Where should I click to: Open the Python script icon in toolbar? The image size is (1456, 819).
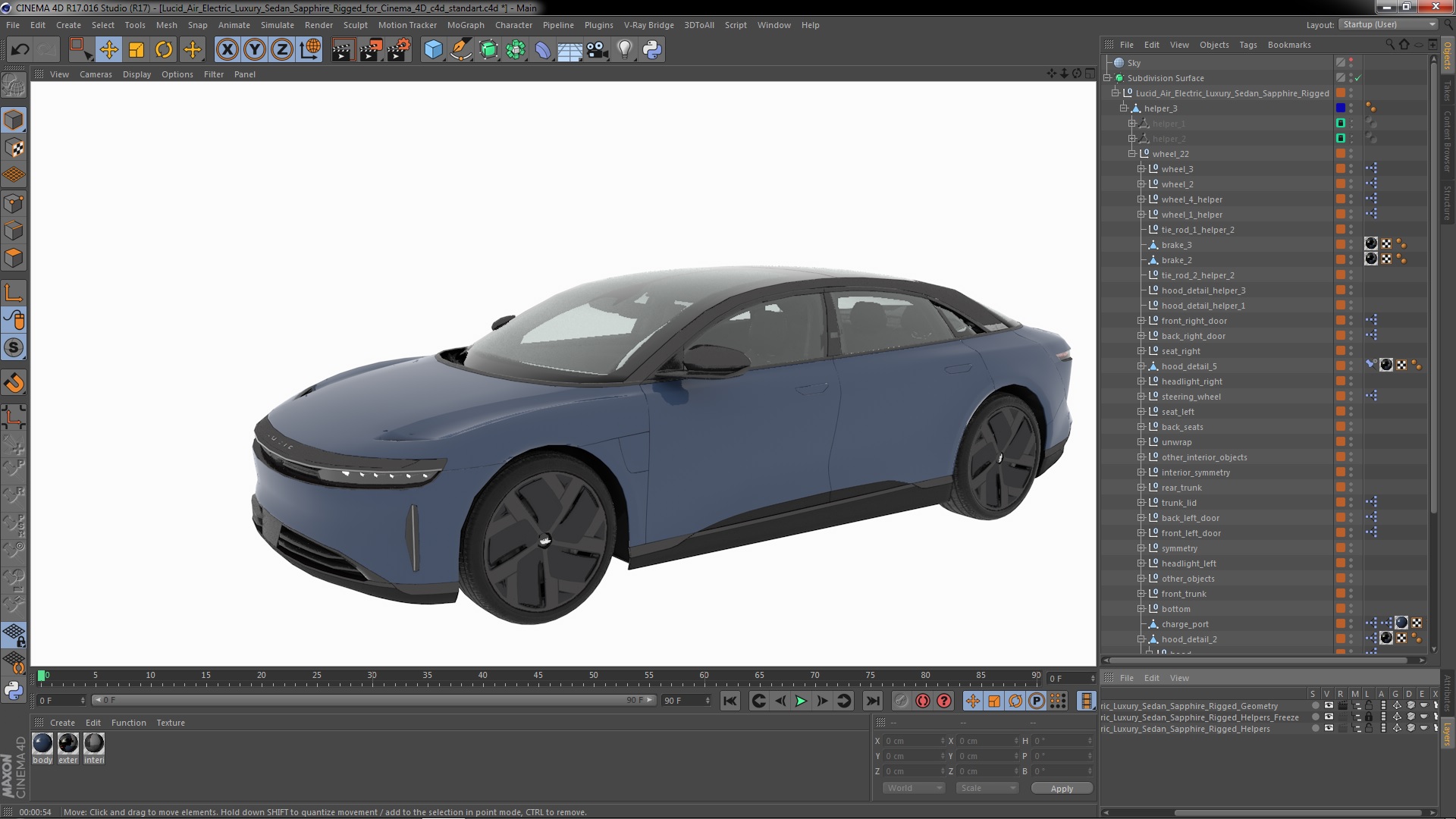coord(652,50)
